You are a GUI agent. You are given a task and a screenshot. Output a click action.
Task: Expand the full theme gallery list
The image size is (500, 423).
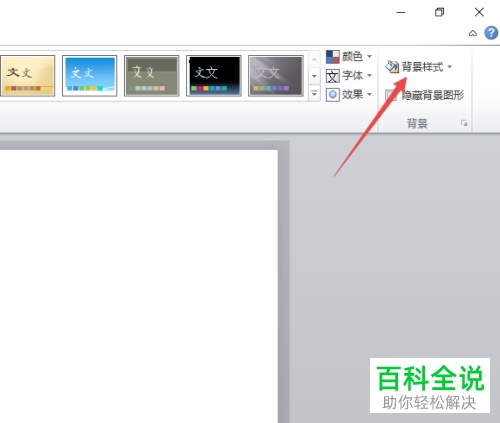[x=314, y=93]
